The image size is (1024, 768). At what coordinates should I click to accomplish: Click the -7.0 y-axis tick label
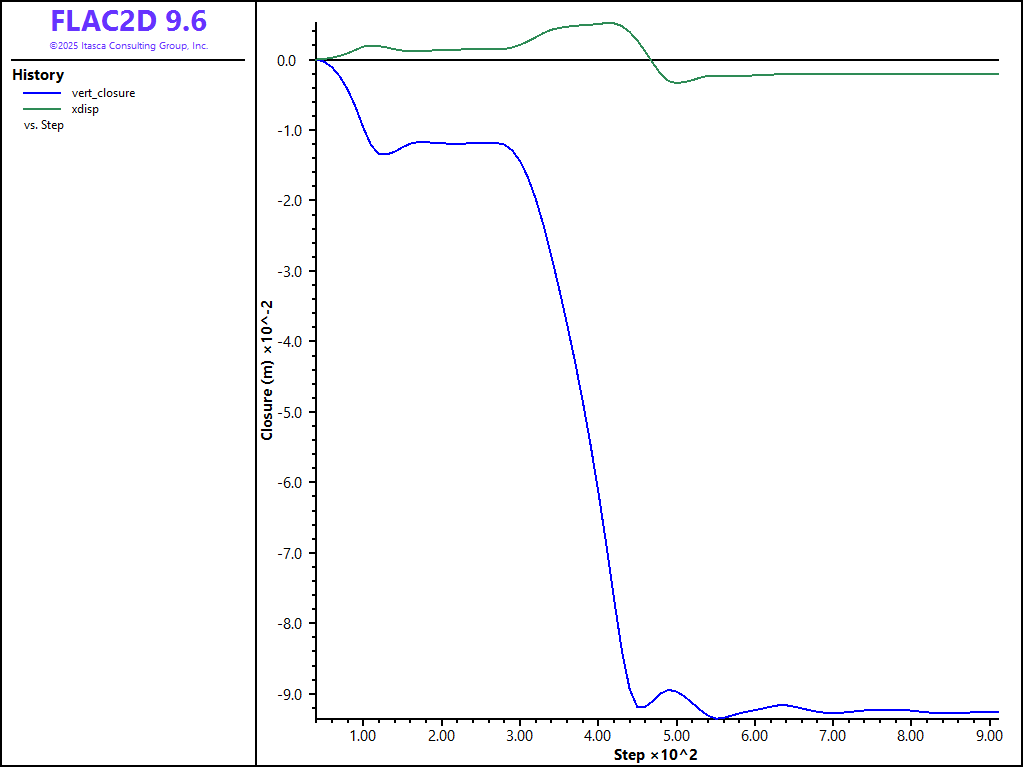click(x=285, y=553)
